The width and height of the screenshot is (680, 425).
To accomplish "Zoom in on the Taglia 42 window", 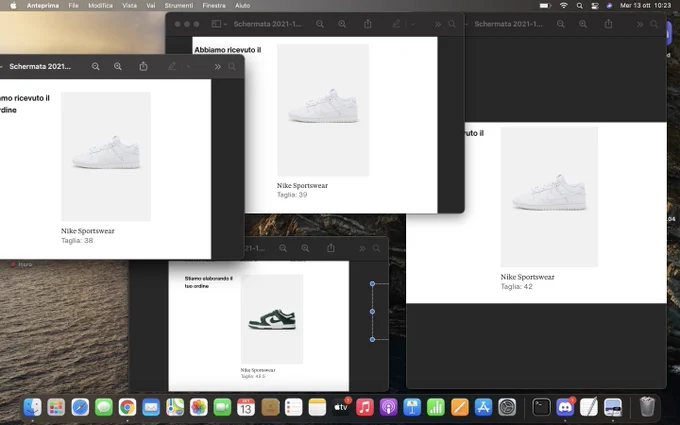I will pyautogui.click(x=583, y=24).
